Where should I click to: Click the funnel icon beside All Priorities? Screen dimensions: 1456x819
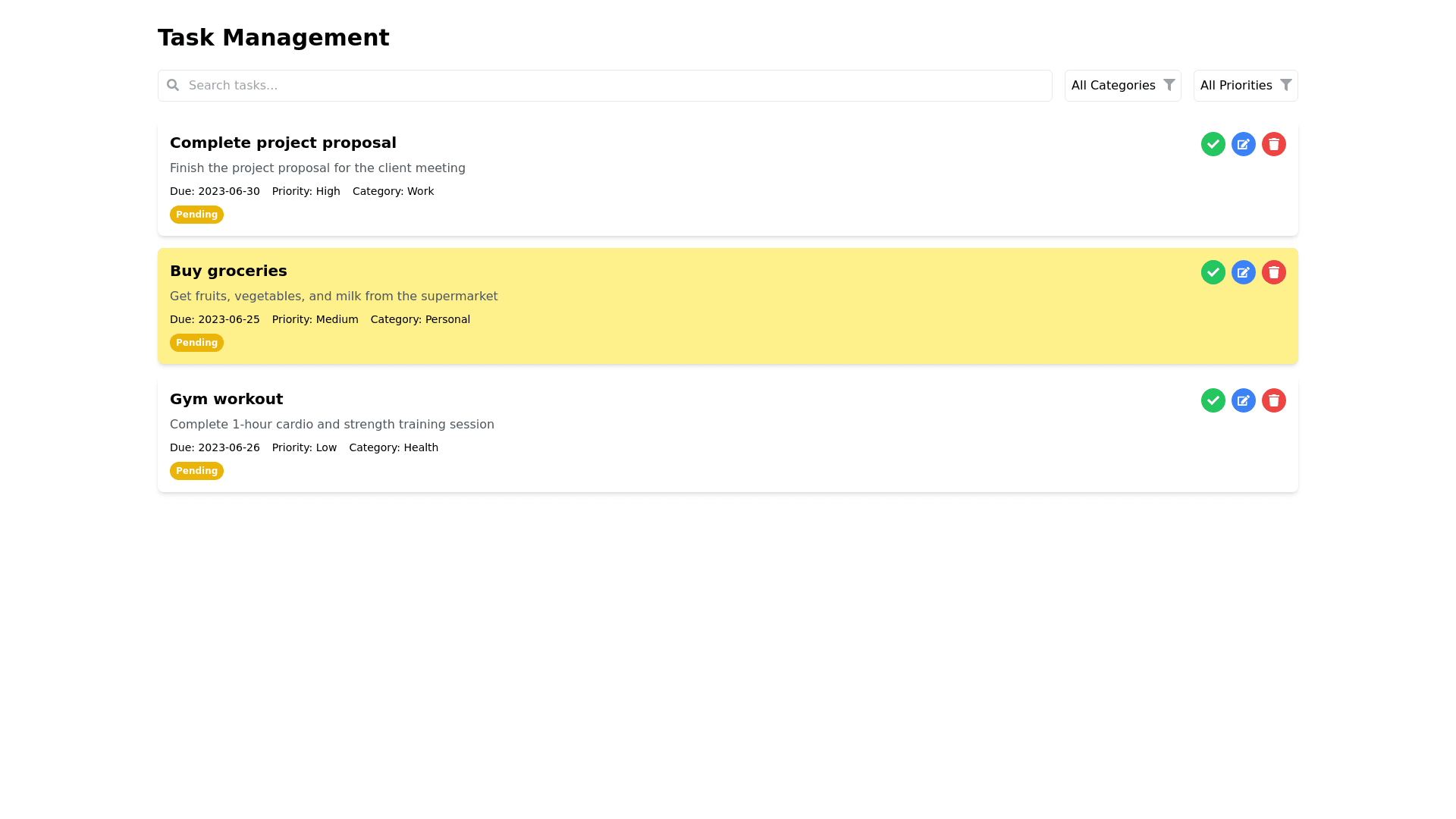coord(1285,85)
